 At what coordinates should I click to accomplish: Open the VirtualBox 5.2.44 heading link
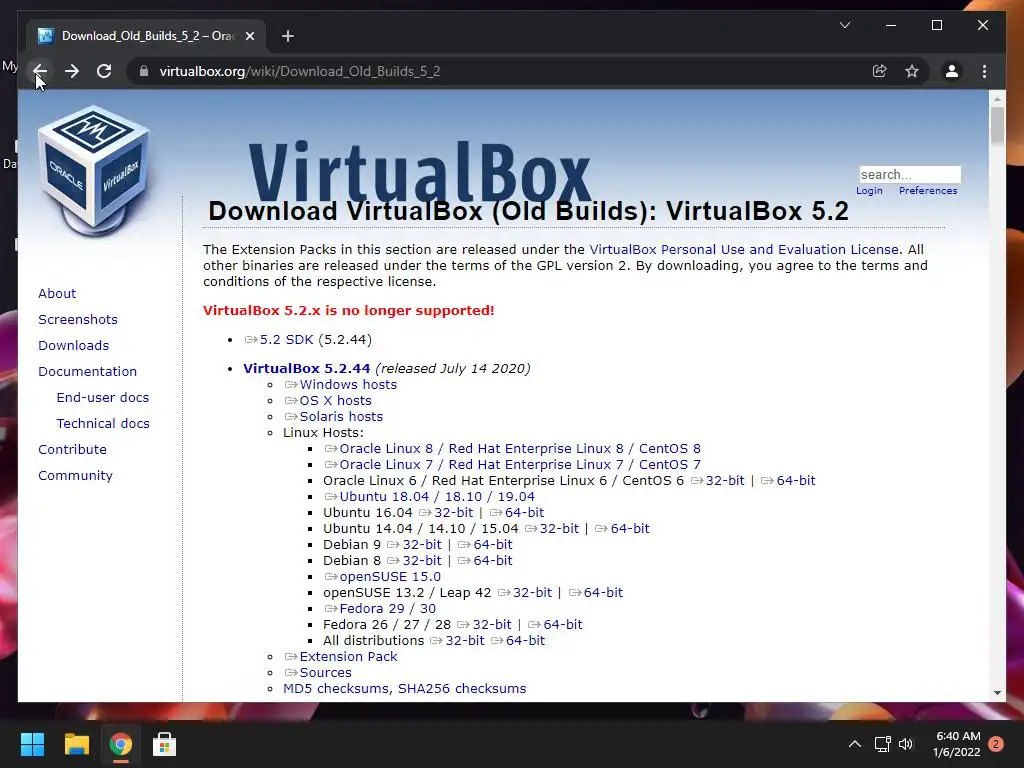306,368
